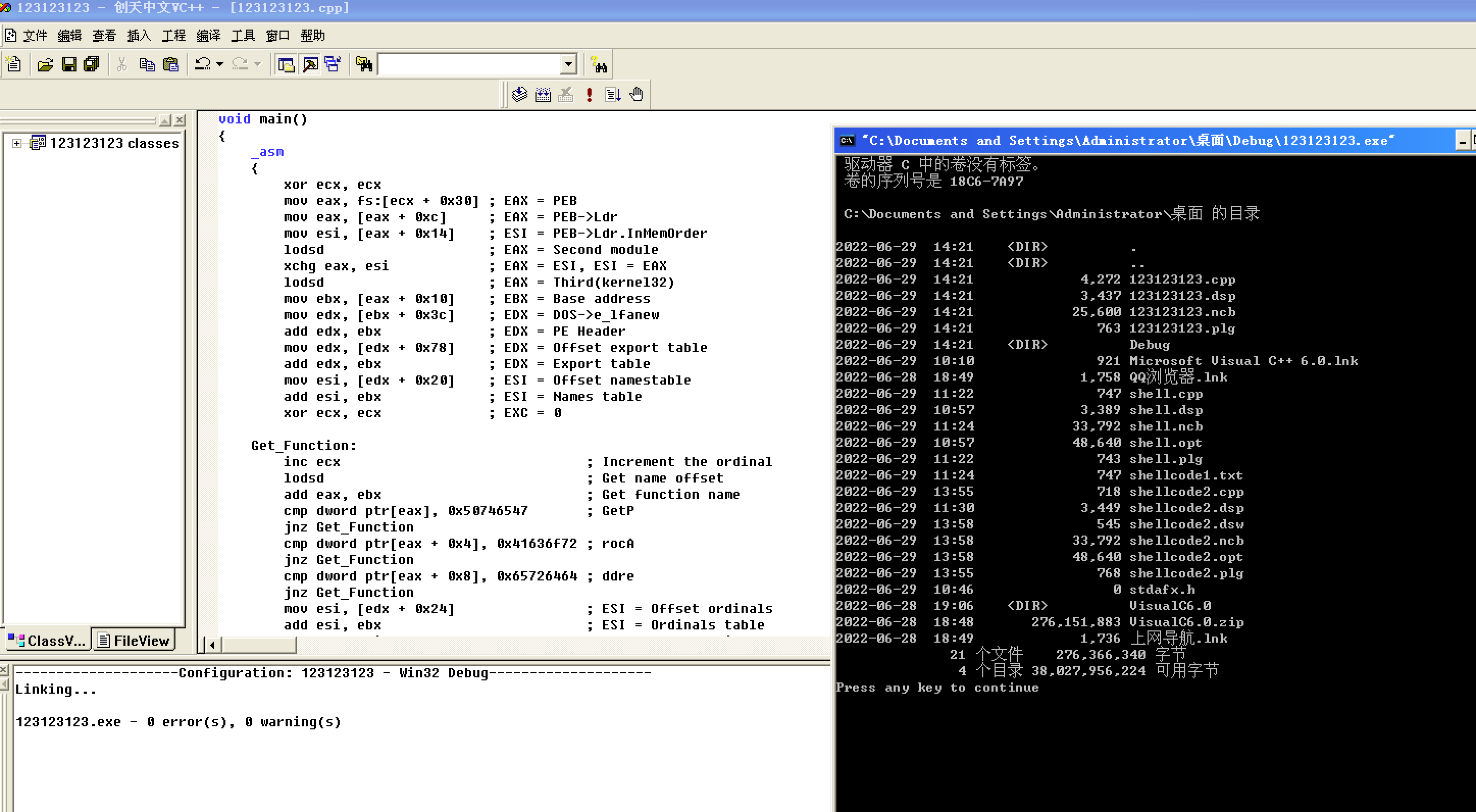The width and height of the screenshot is (1476, 812).
Task: Click 'shellcode2.cpp' in the console listing
Action: click(1186, 492)
